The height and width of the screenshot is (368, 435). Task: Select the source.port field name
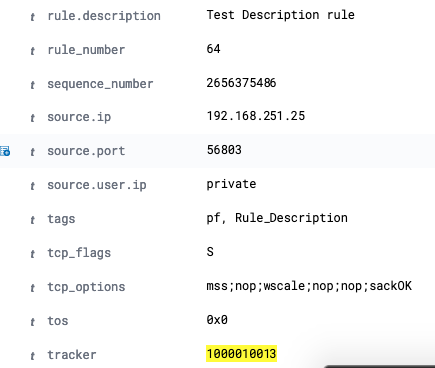pyautogui.click(x=86, y=151)
